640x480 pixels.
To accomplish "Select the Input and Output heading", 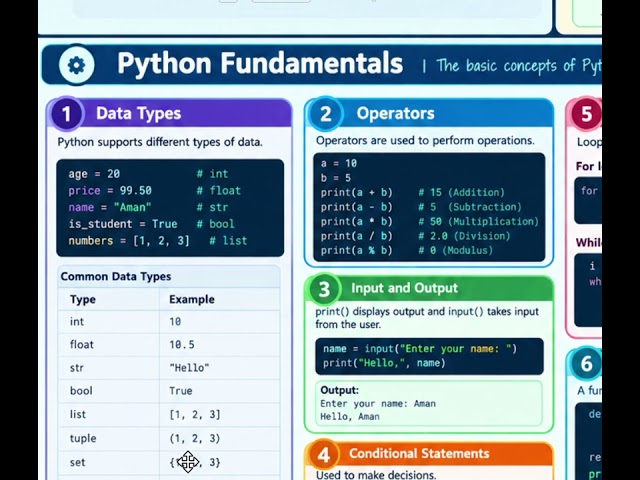I will tap(404, 288).
